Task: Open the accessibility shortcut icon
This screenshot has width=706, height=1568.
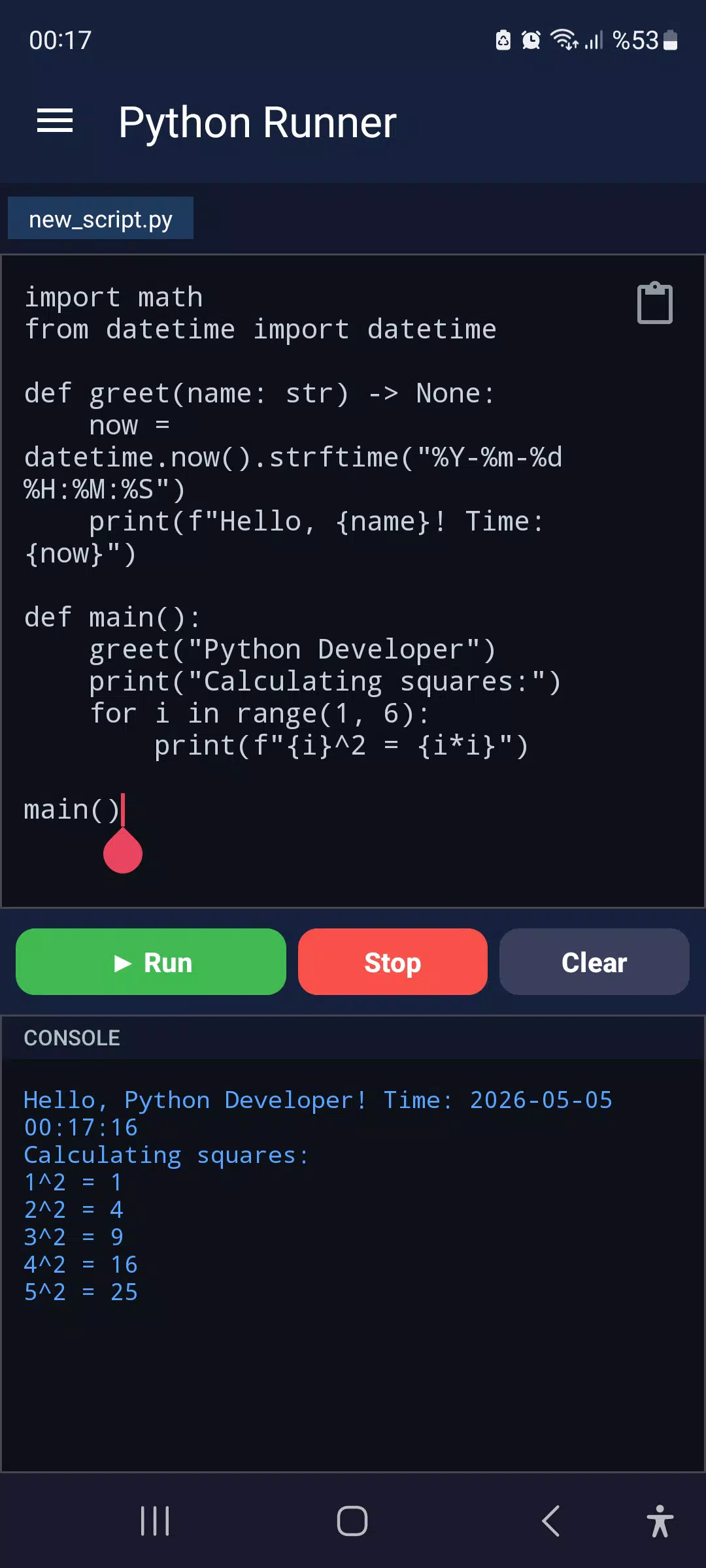Action: tap(660, 1521)
